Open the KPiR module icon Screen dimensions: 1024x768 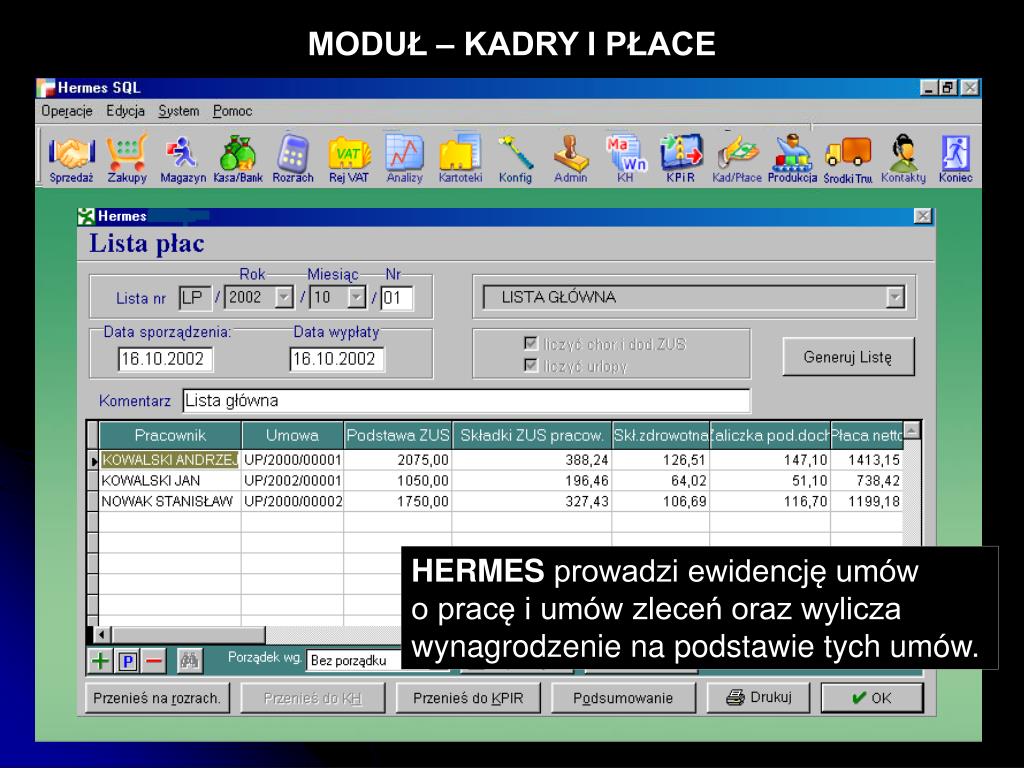(680, 159)
